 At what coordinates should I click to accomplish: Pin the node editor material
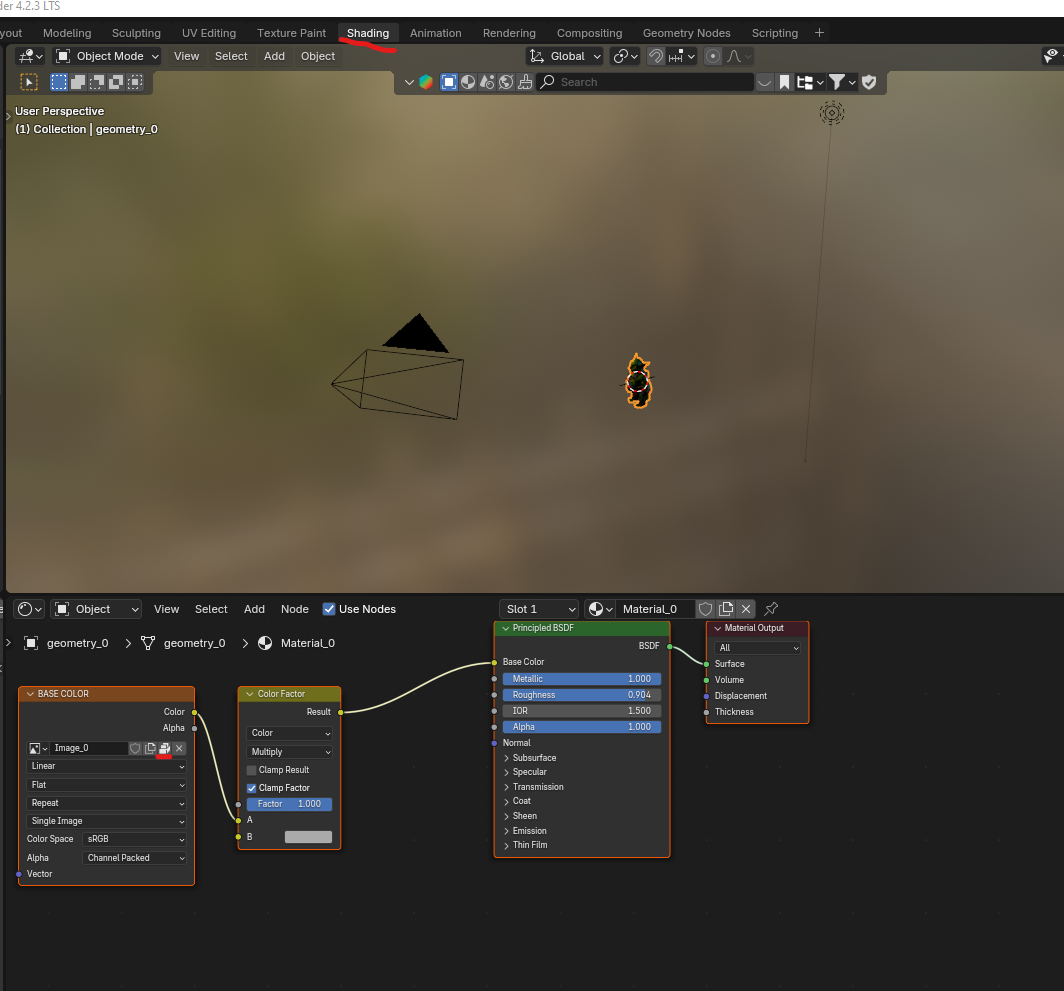click(771, 609)
